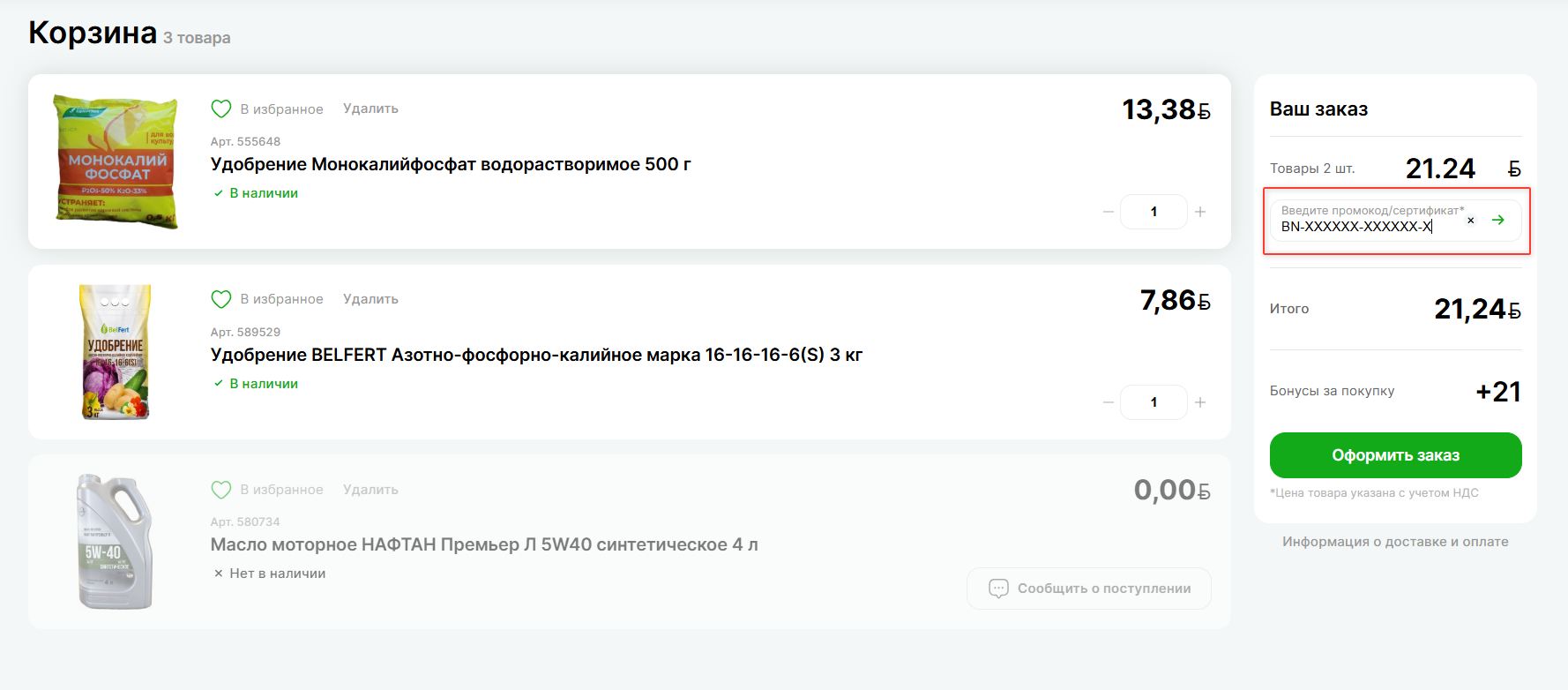
Task: Favorite the Монокалийфосфат fertilizer with heart icon
Action: [221, 109]
